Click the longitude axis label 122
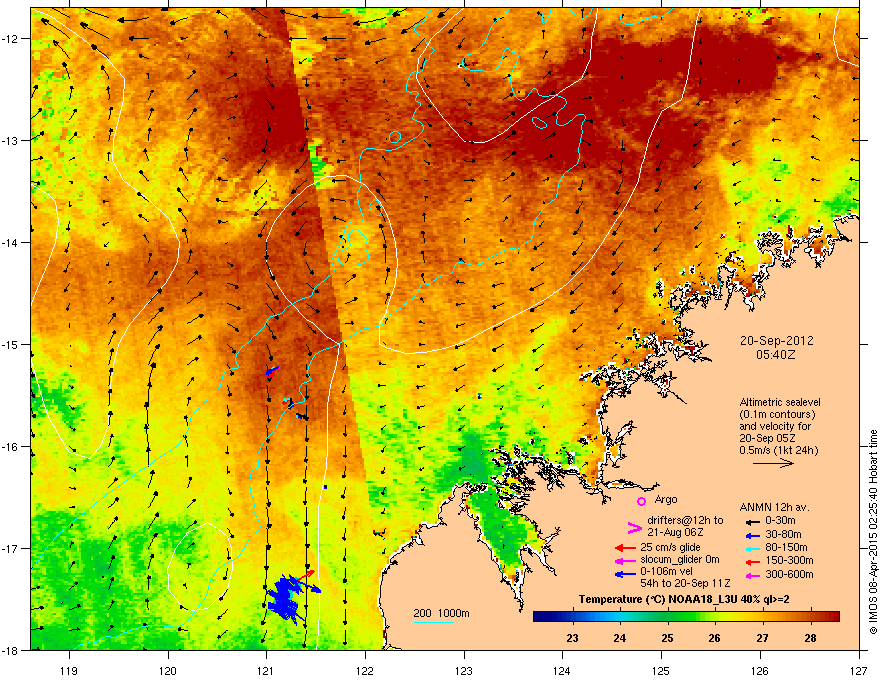The image size is (880, 680). click(x=365, y=670)
